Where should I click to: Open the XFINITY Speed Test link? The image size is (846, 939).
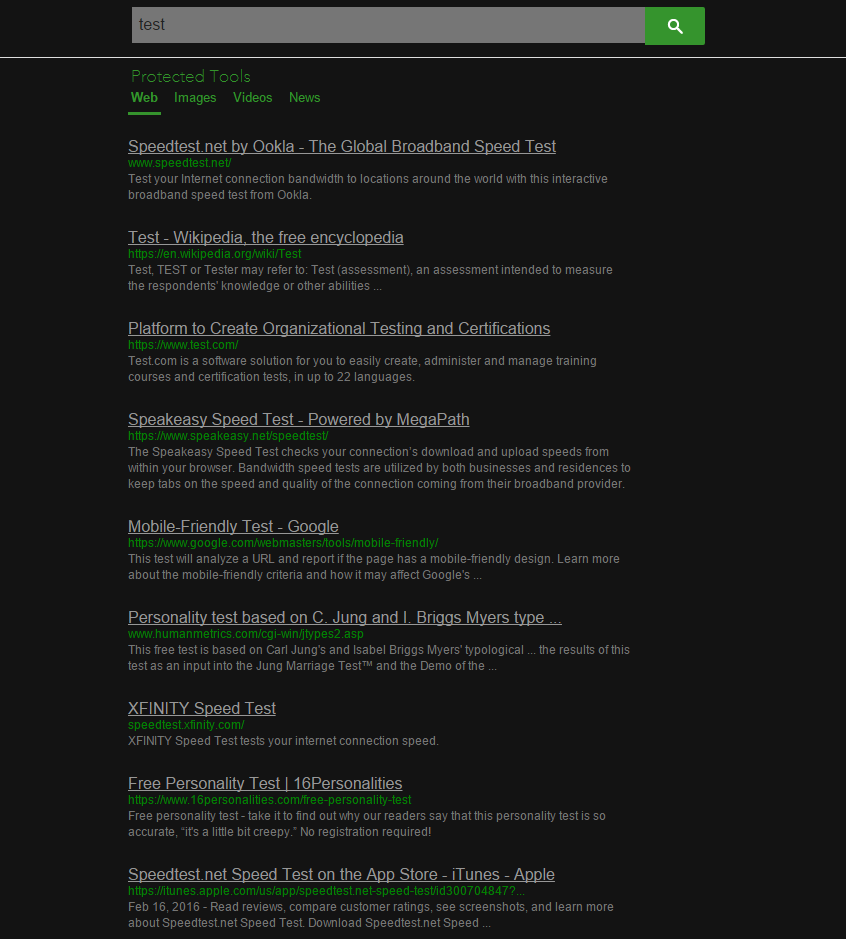coord(201,708)
